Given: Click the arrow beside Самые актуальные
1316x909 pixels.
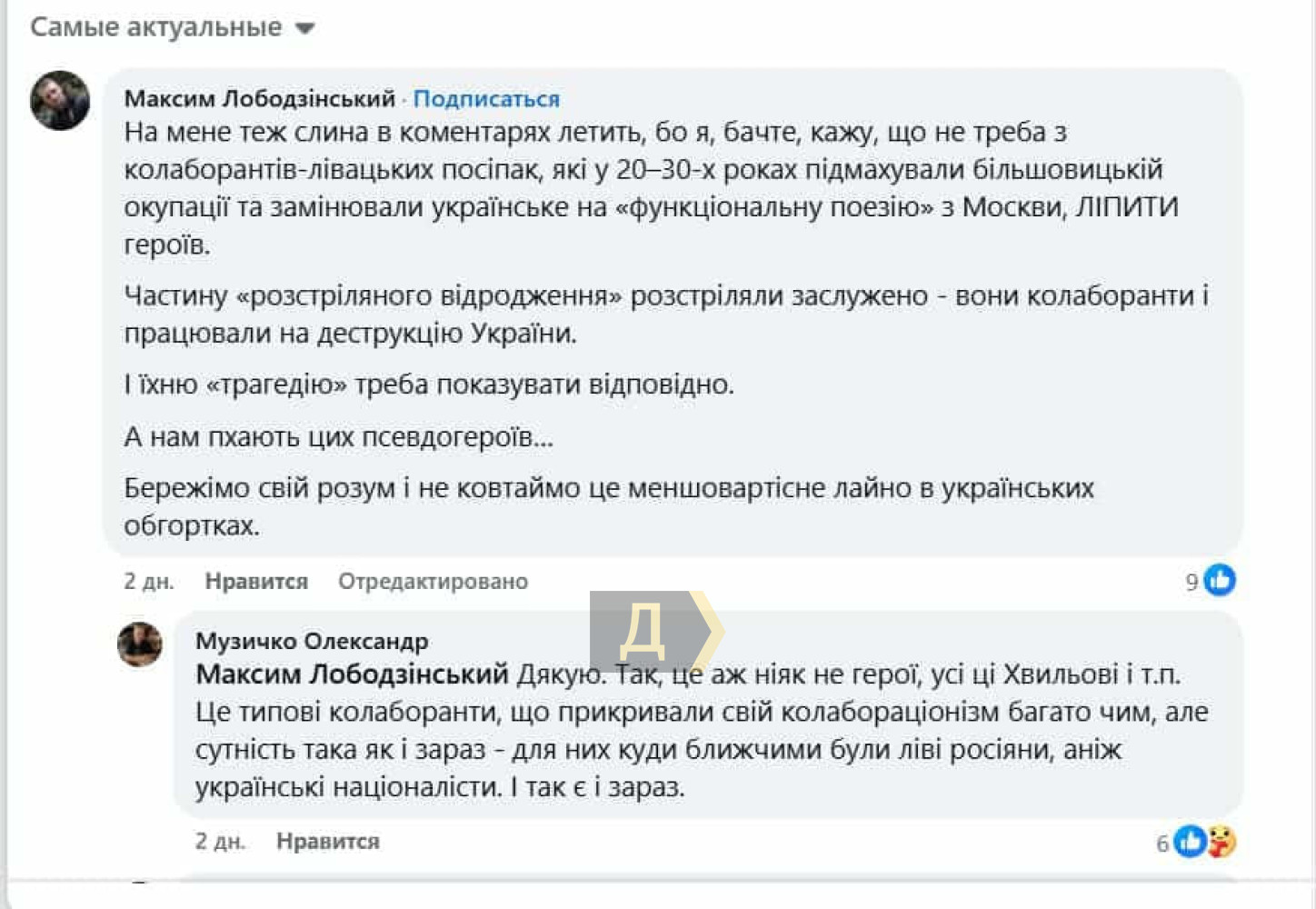Looking at the screenshot, I should pyautogui.click(x=305, y=28).
